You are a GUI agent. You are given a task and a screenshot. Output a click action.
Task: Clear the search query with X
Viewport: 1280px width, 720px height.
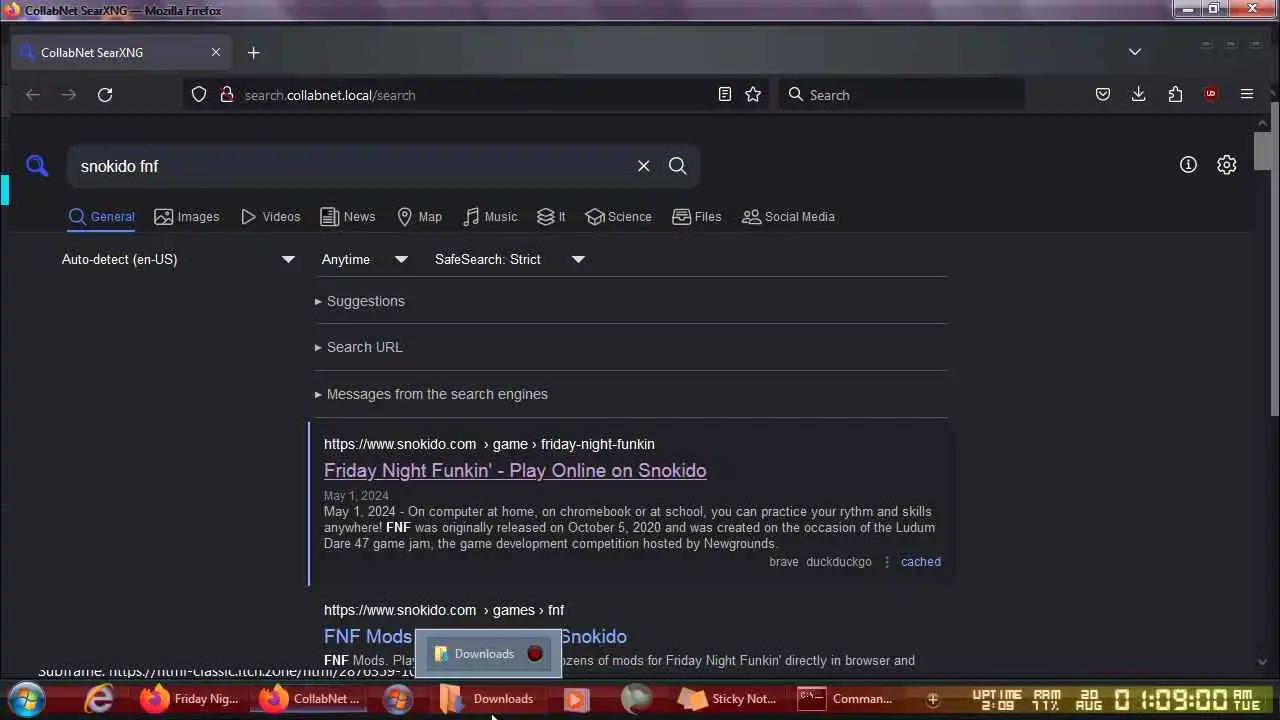pyautogui.click(x=644, y=166)
